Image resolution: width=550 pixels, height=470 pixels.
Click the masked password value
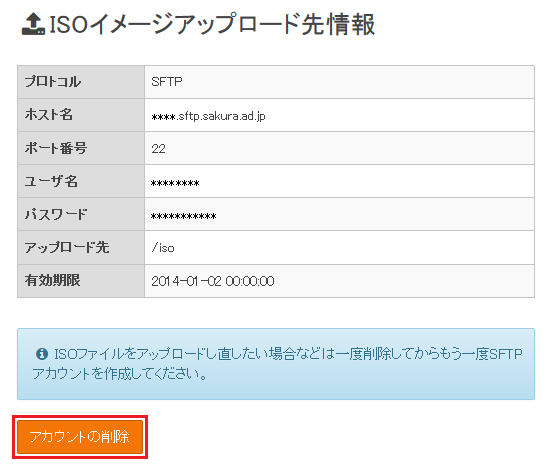pyautogui.click(x=183, y=216)
